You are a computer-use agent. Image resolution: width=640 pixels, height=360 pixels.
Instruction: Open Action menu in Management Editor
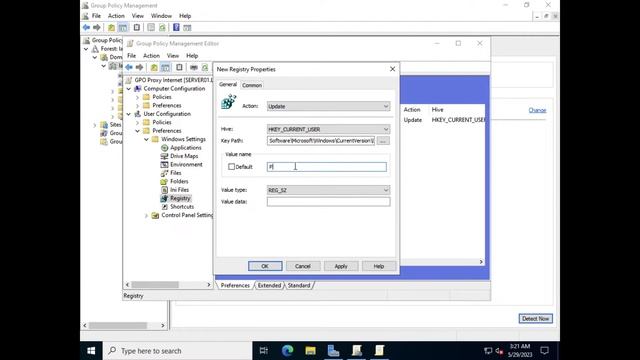pyautogui.click(x=151, y=56)
